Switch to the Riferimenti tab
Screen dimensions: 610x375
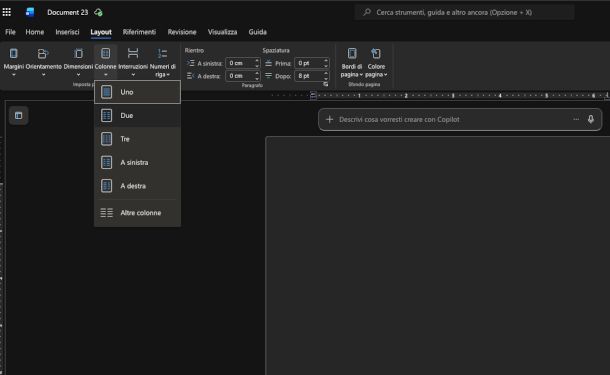tap(139, 32)
